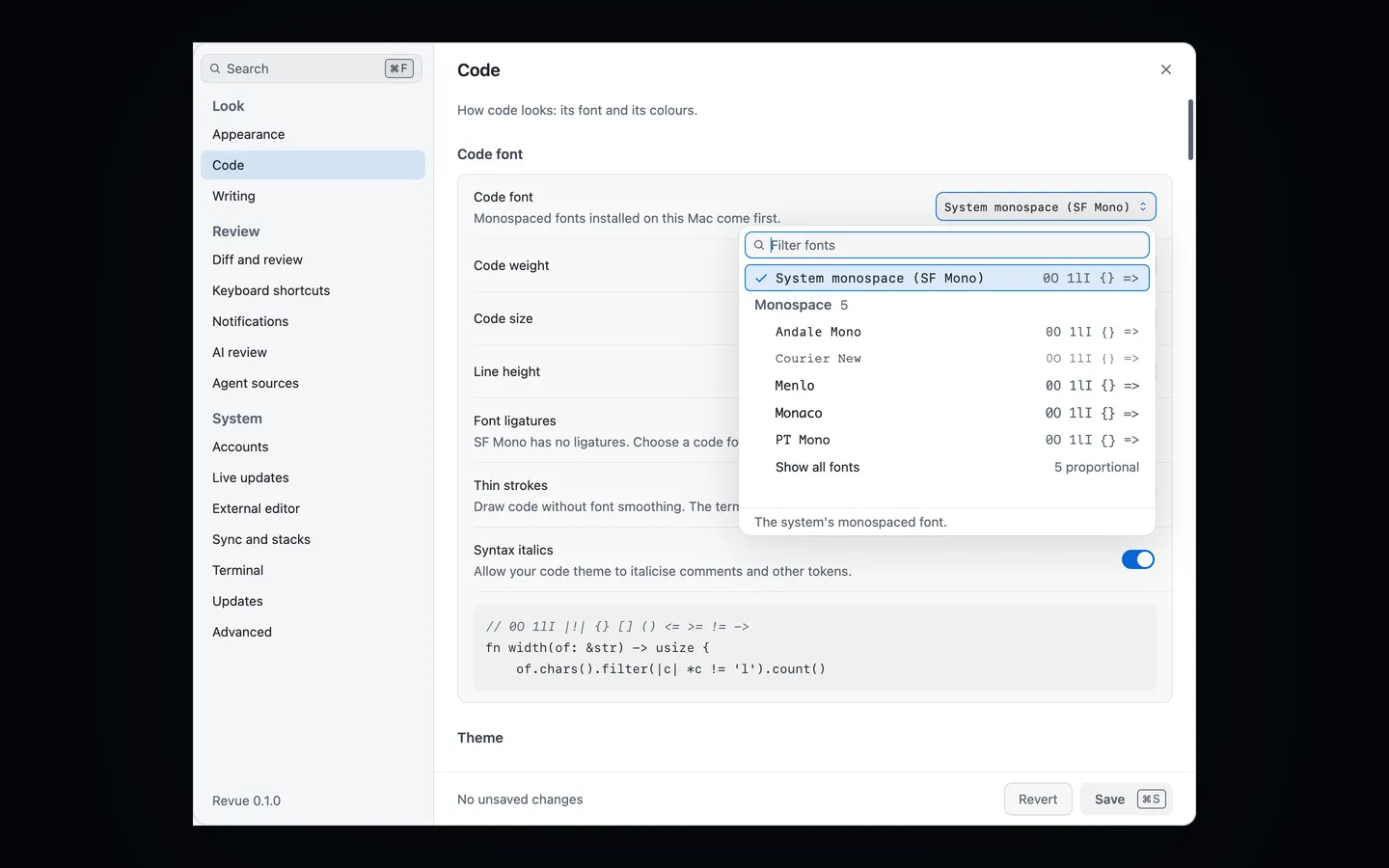This screenshot has height=868, width=1389.
Task: Open Appearance settings
Action: click(313, 134)
